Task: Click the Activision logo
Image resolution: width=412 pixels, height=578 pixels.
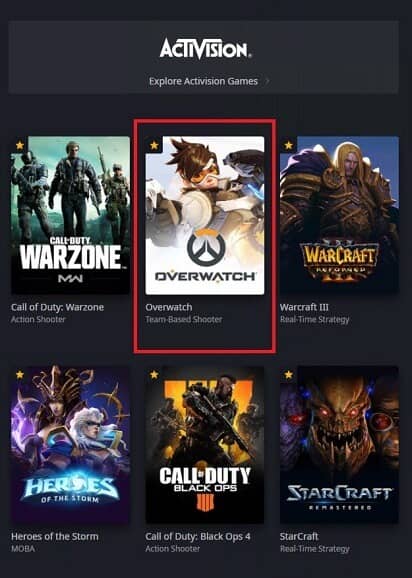Action: [205, 49]
